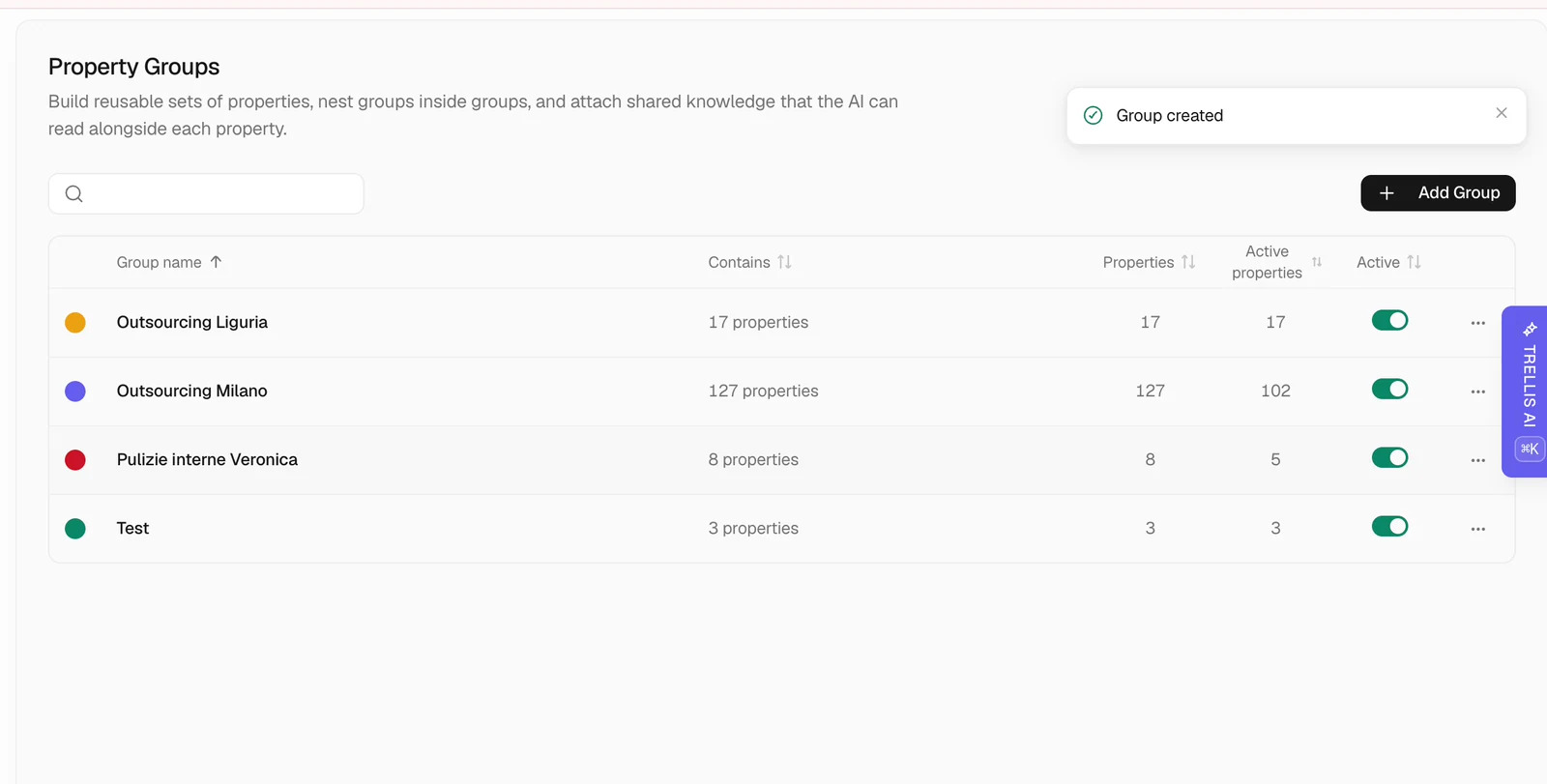Disable the Outsourcing Liguria group
This screenshot has width=1547, height=784.
(x=1389, y=320)
